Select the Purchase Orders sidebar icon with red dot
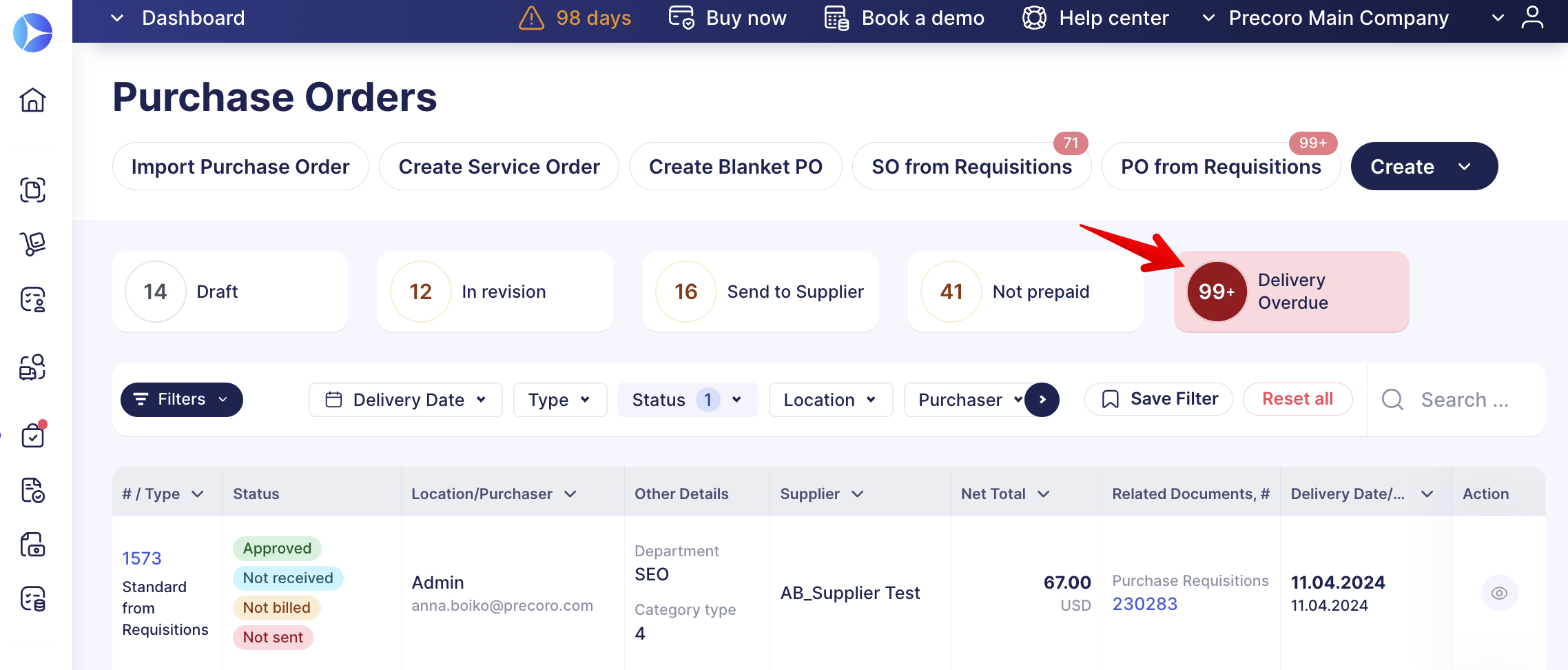 33,435
